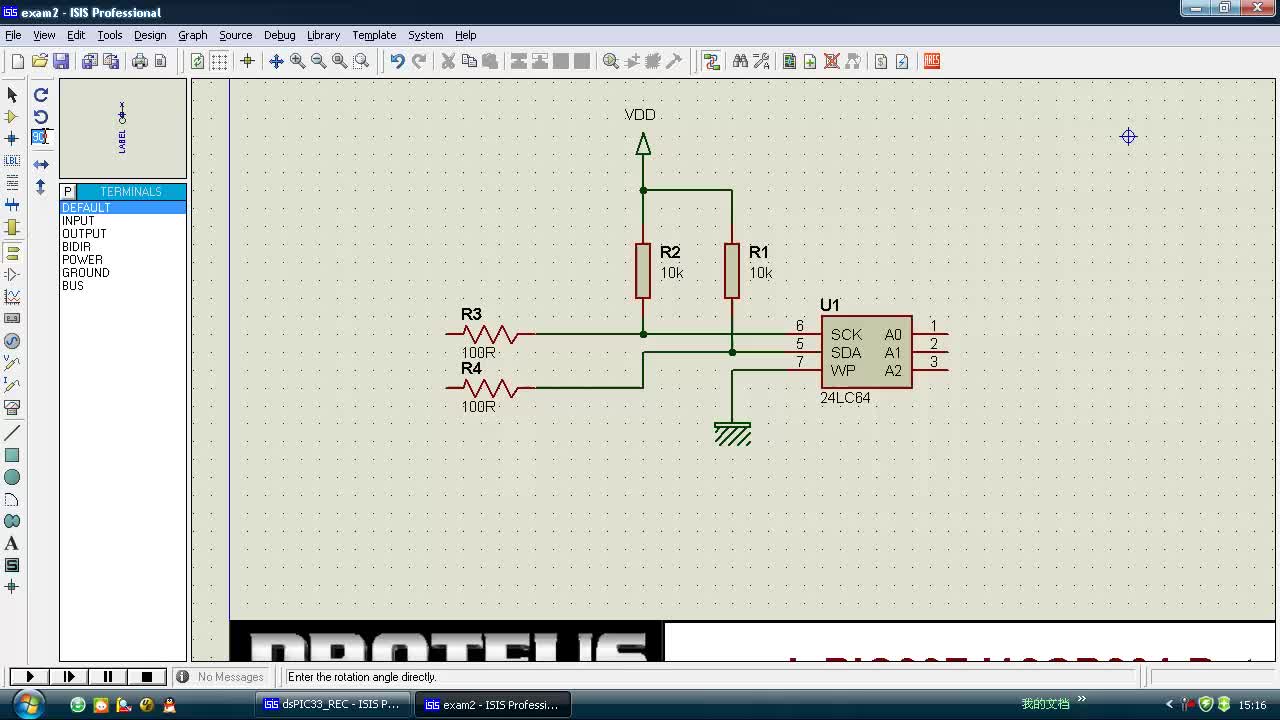
Task: Choose the selection arrow mode
Action: point(12,94)
